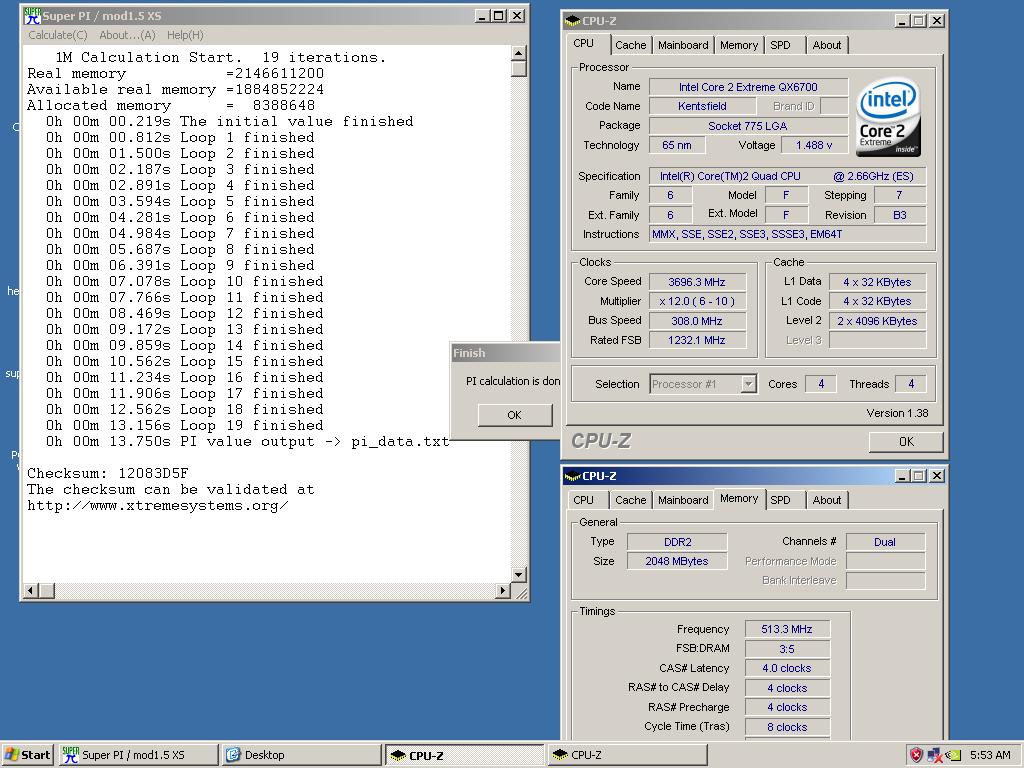Open the Cache tab in upper CPU-Z window
The height and width of the screenshot is (768, 1024).
(630, 45)
